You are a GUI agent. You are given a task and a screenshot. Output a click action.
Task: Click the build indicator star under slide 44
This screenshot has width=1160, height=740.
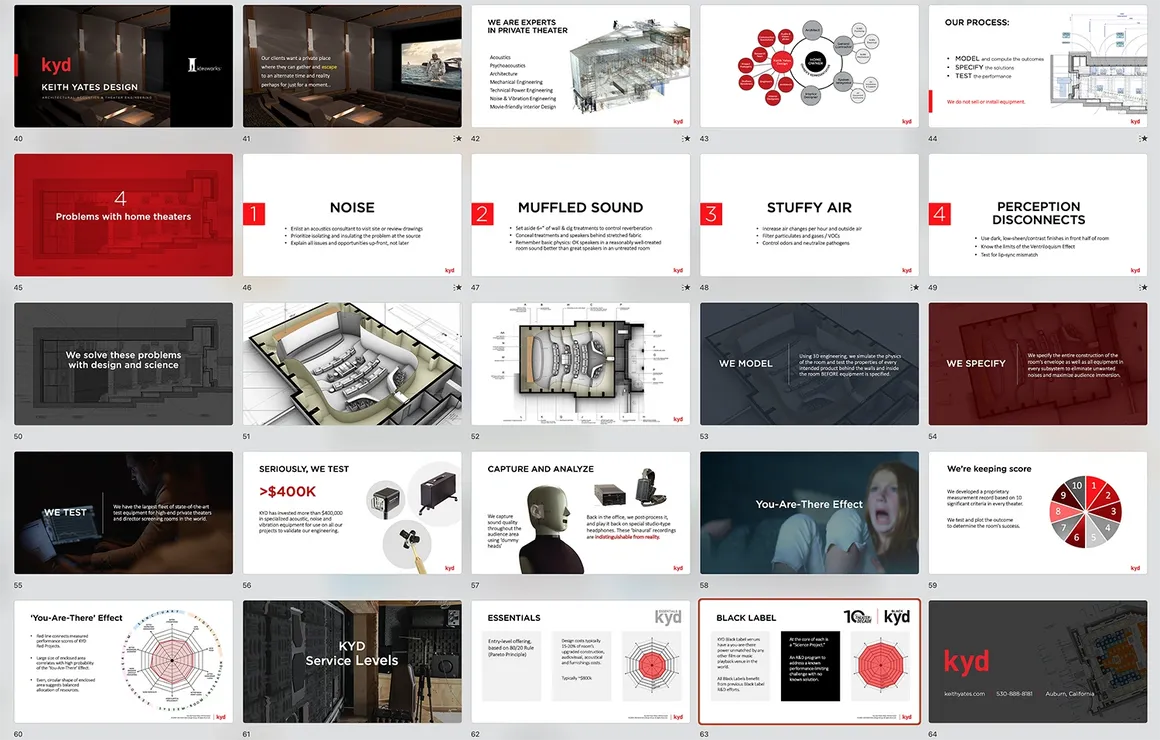click(1143, 138)
